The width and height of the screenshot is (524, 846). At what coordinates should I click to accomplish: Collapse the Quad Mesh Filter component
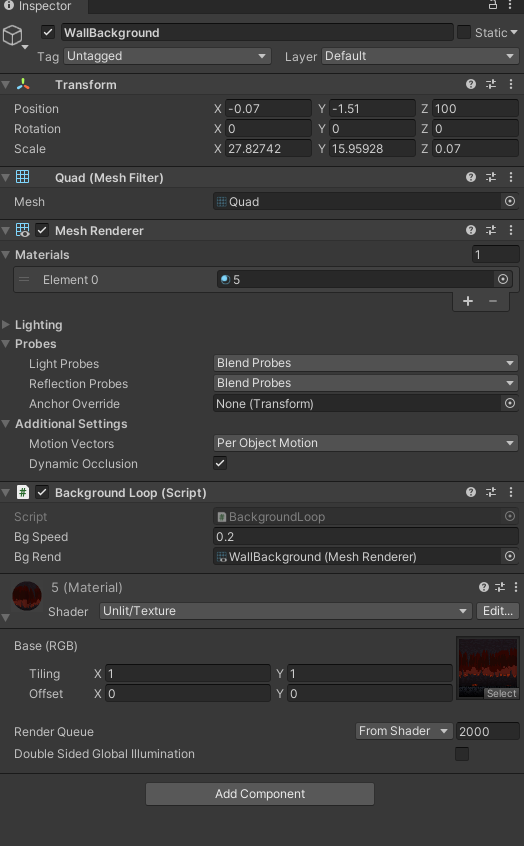[6, 178]
